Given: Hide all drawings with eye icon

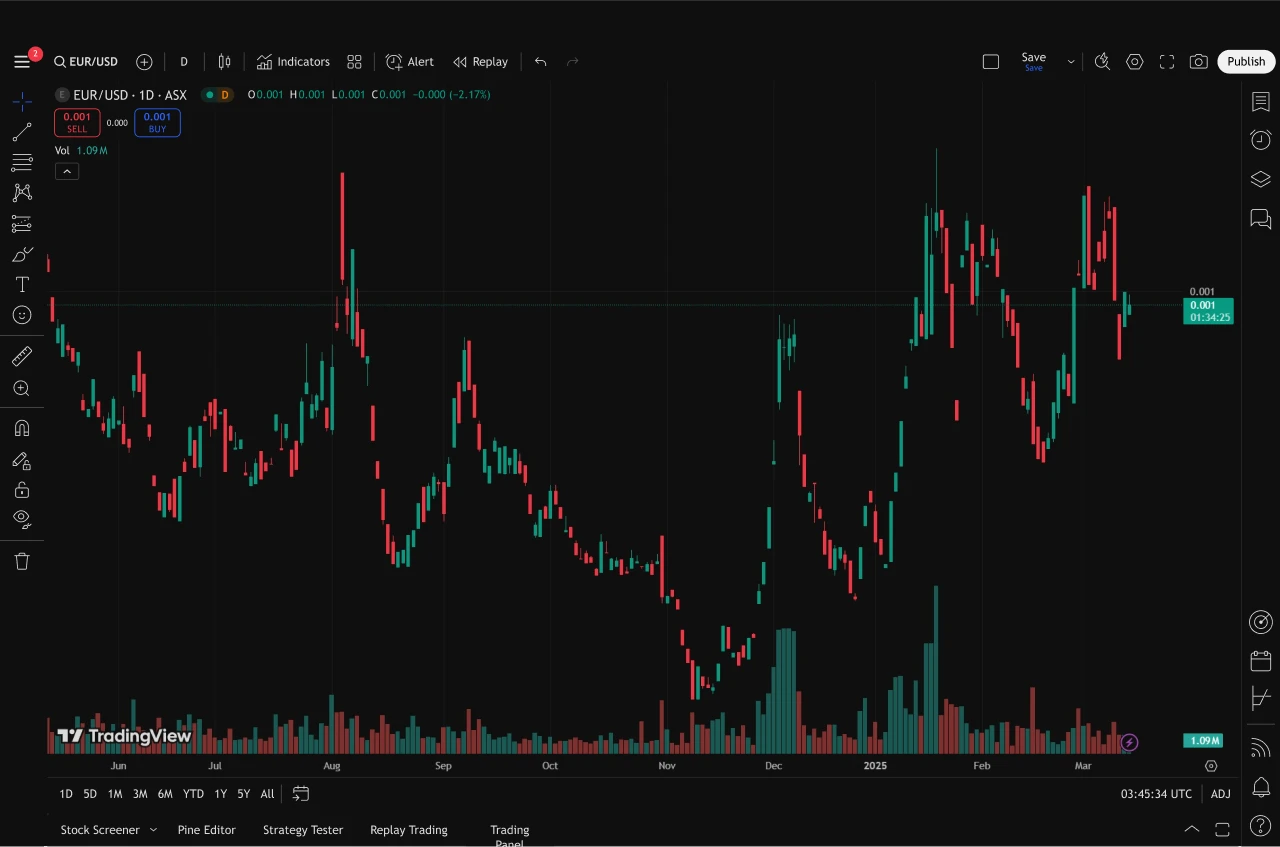Looking at the screenshot, I should click(22, 518).
